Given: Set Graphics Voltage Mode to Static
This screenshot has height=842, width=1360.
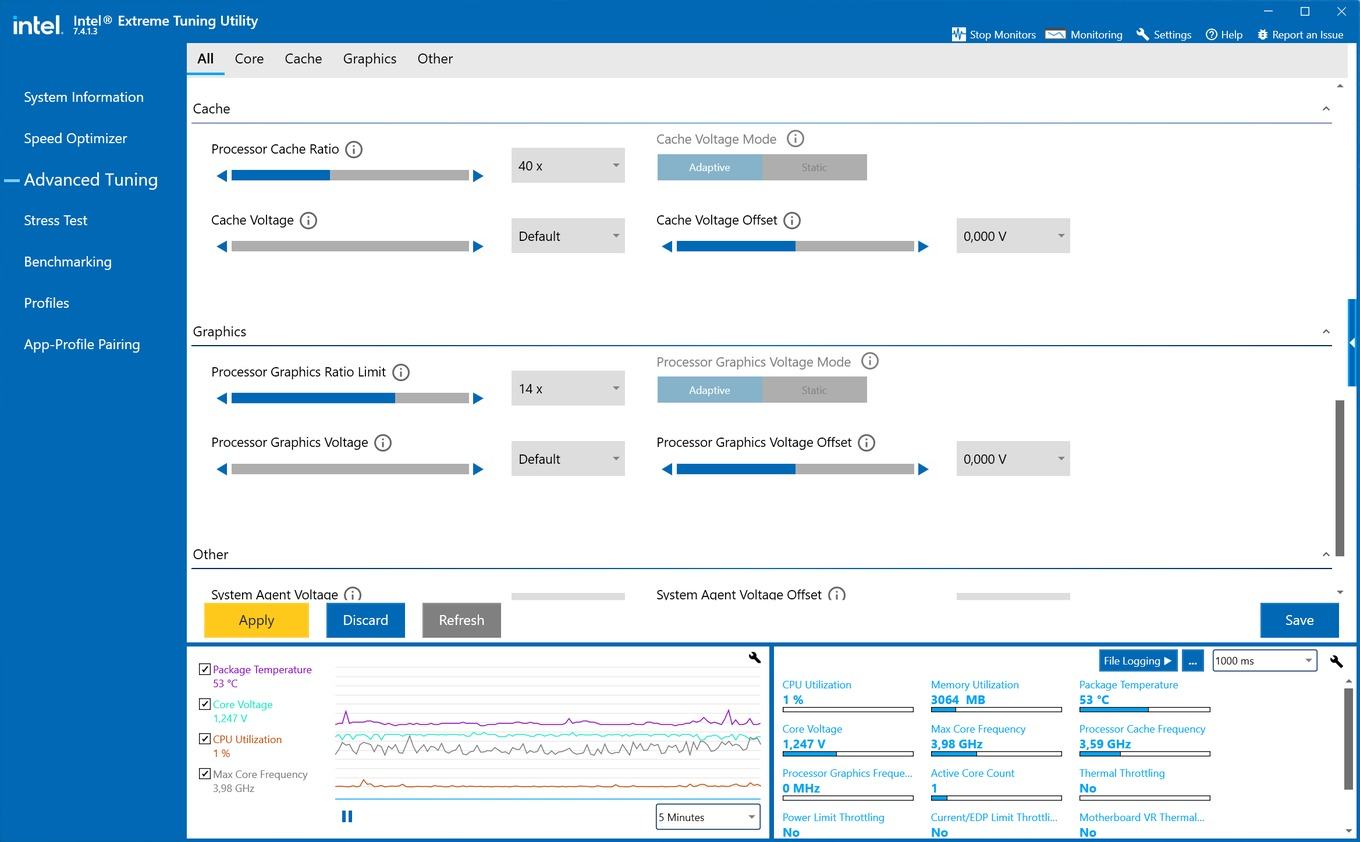Looking at the screenshot, I should (x=814, y=390).
